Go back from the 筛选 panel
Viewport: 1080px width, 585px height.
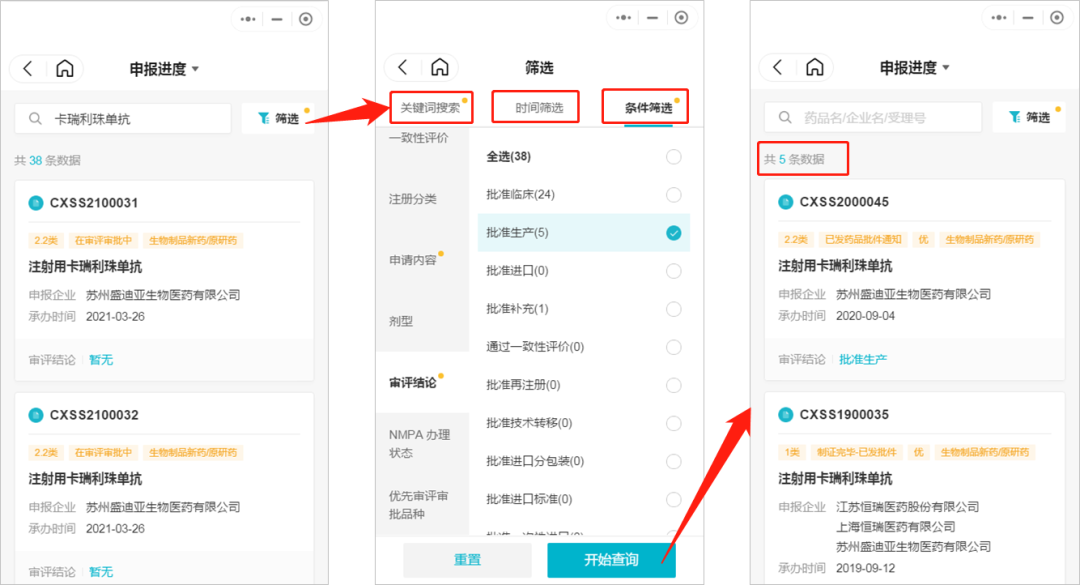click(403, 67)
